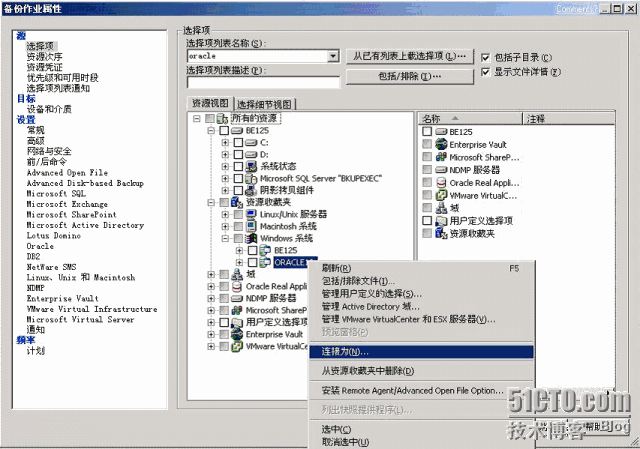Open Oracle settings in left panel
640x449 pixels.
[x=40, y=246]
